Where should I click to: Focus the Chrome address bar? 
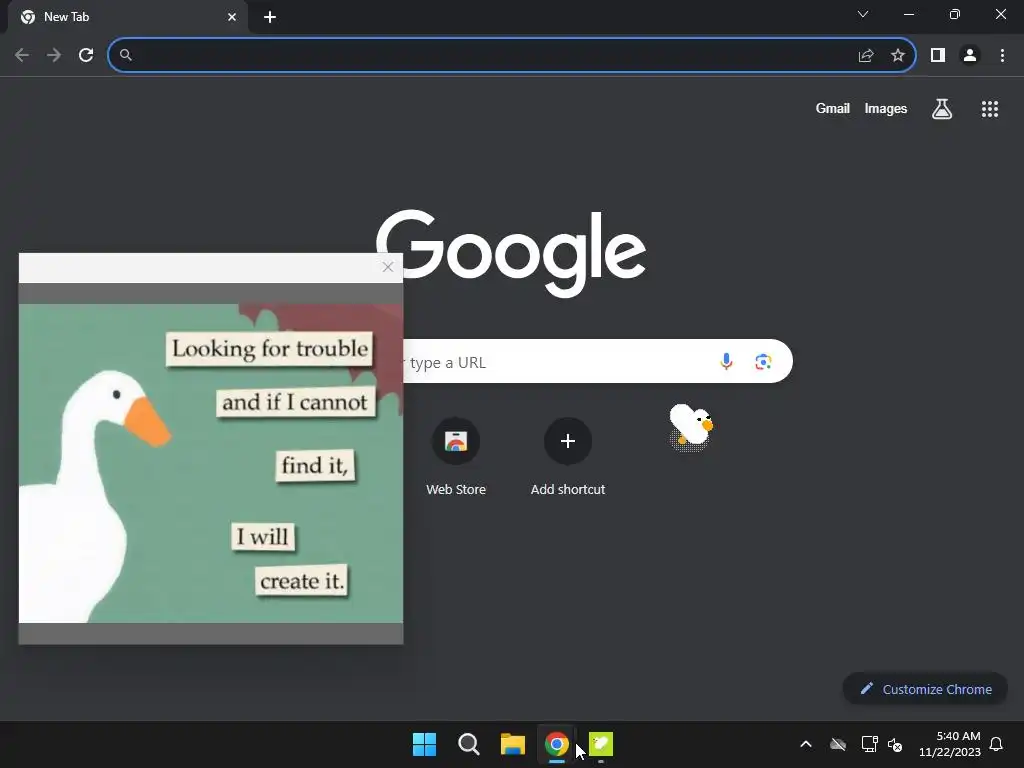coord(512,56)
